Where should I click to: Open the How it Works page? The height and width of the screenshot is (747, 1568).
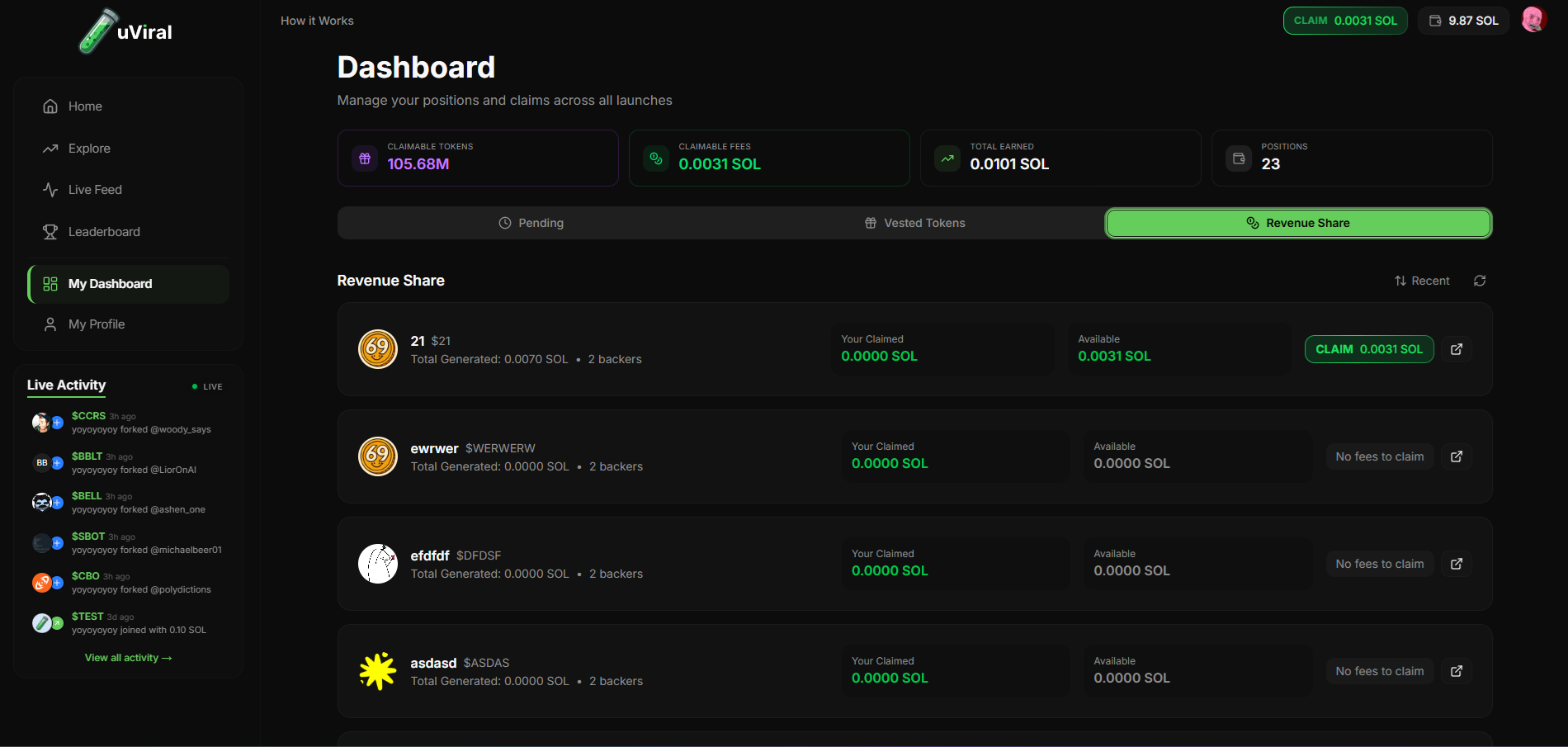click(x=316, y=20)
